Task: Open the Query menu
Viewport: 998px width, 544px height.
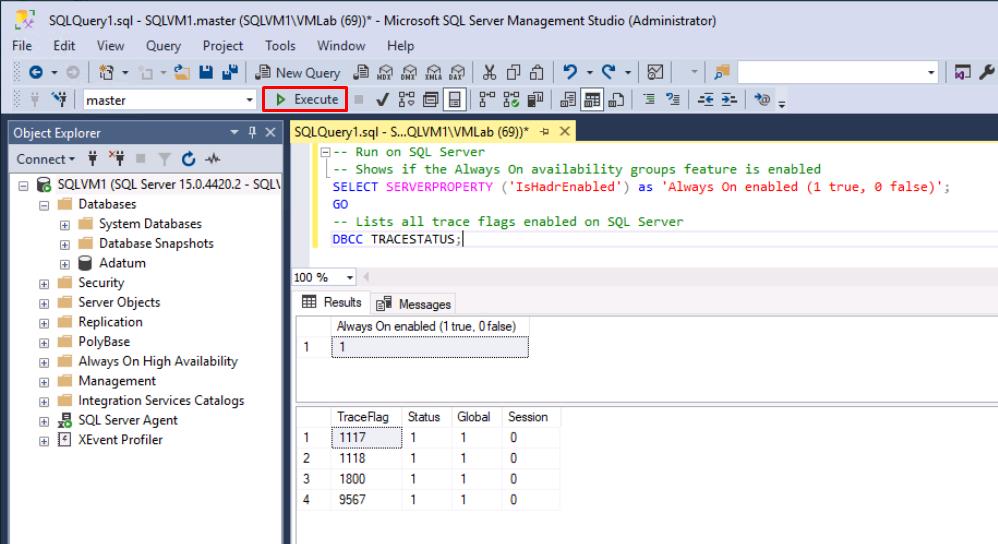Action: click(163, 46)
